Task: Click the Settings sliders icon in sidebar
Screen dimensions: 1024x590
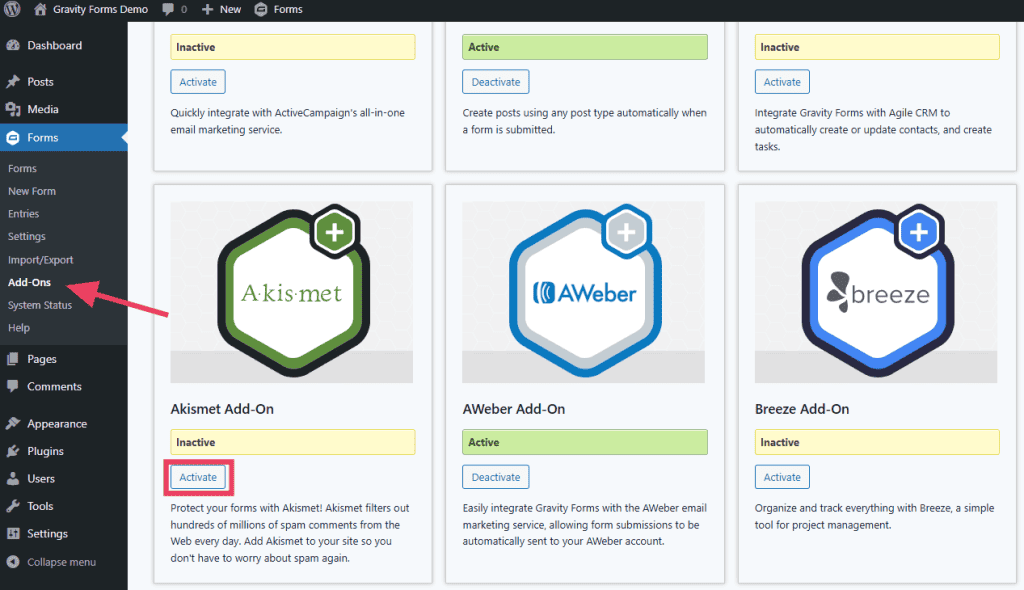Action: [12, 533]
